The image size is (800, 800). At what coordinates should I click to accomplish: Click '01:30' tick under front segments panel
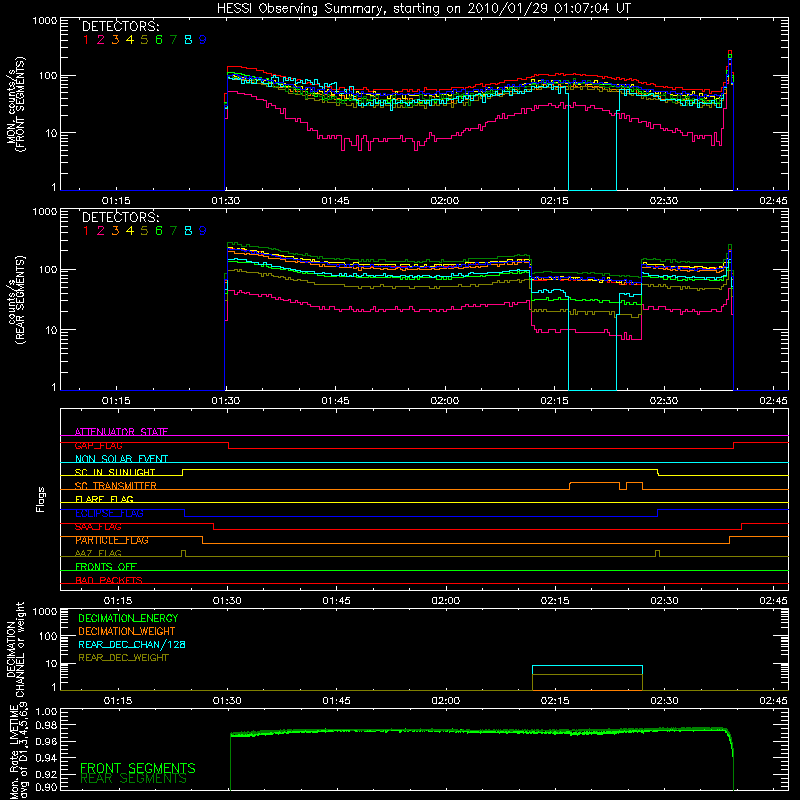click(x=226, y=201)
